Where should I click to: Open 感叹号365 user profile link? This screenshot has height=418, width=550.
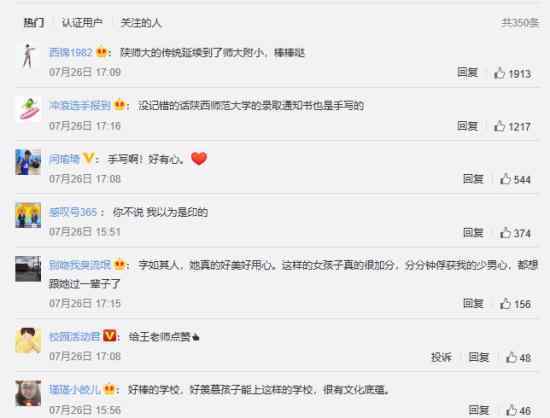pos(73,212)
